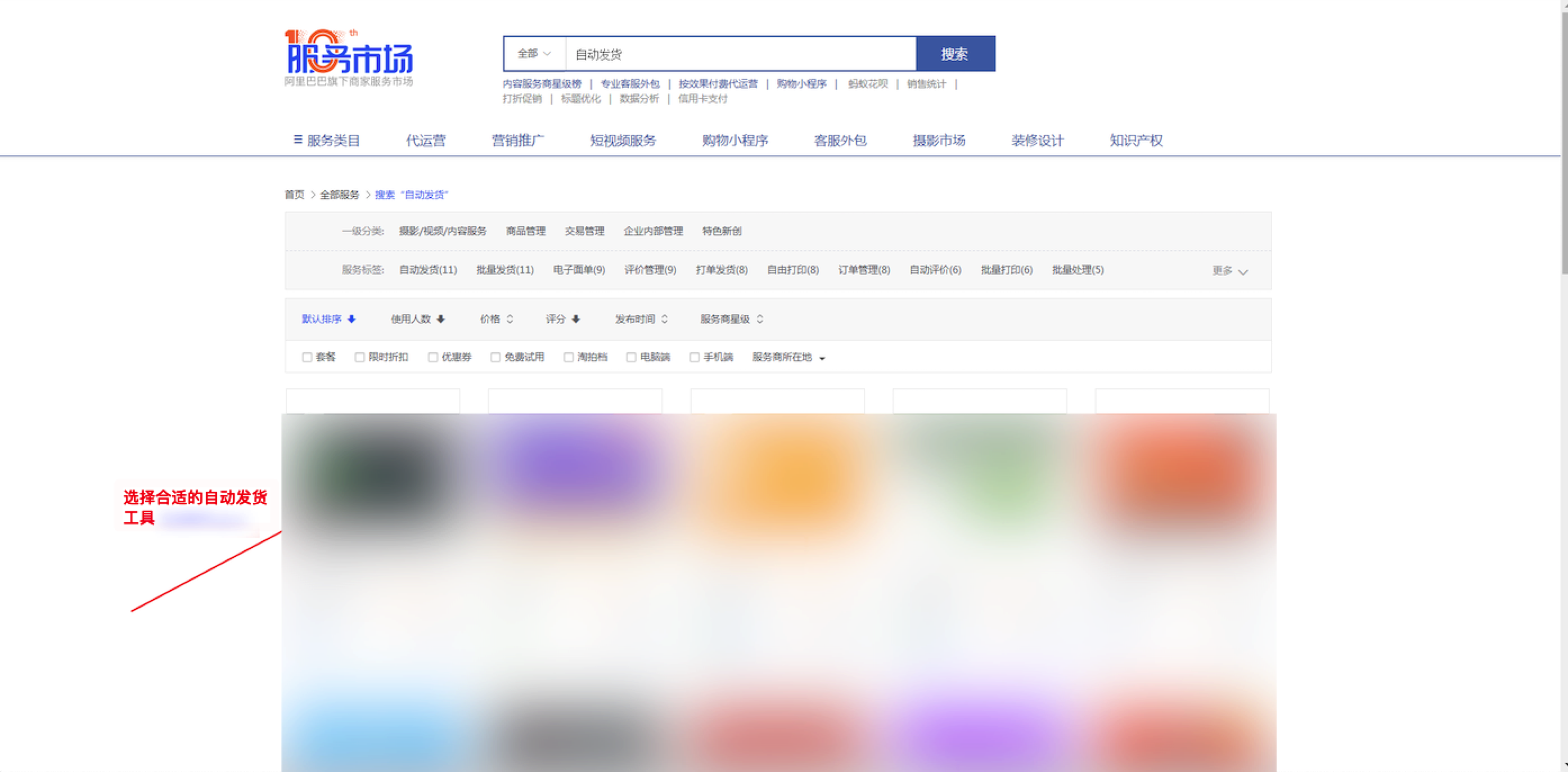Filter by 企业内部管理 category

click(x=653, y=231)
